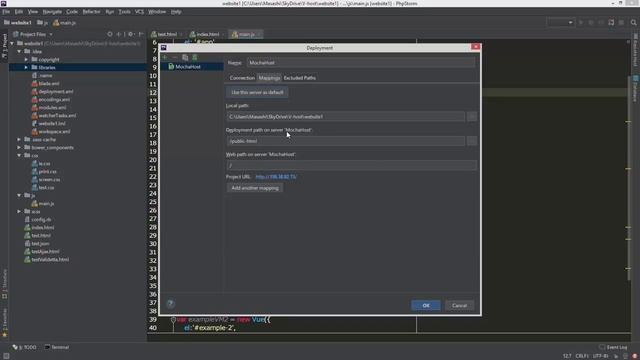Viewport: 640px width, 360px height.
Task: Expand the .sass-cache folder
Action: (x=19, y=140)
